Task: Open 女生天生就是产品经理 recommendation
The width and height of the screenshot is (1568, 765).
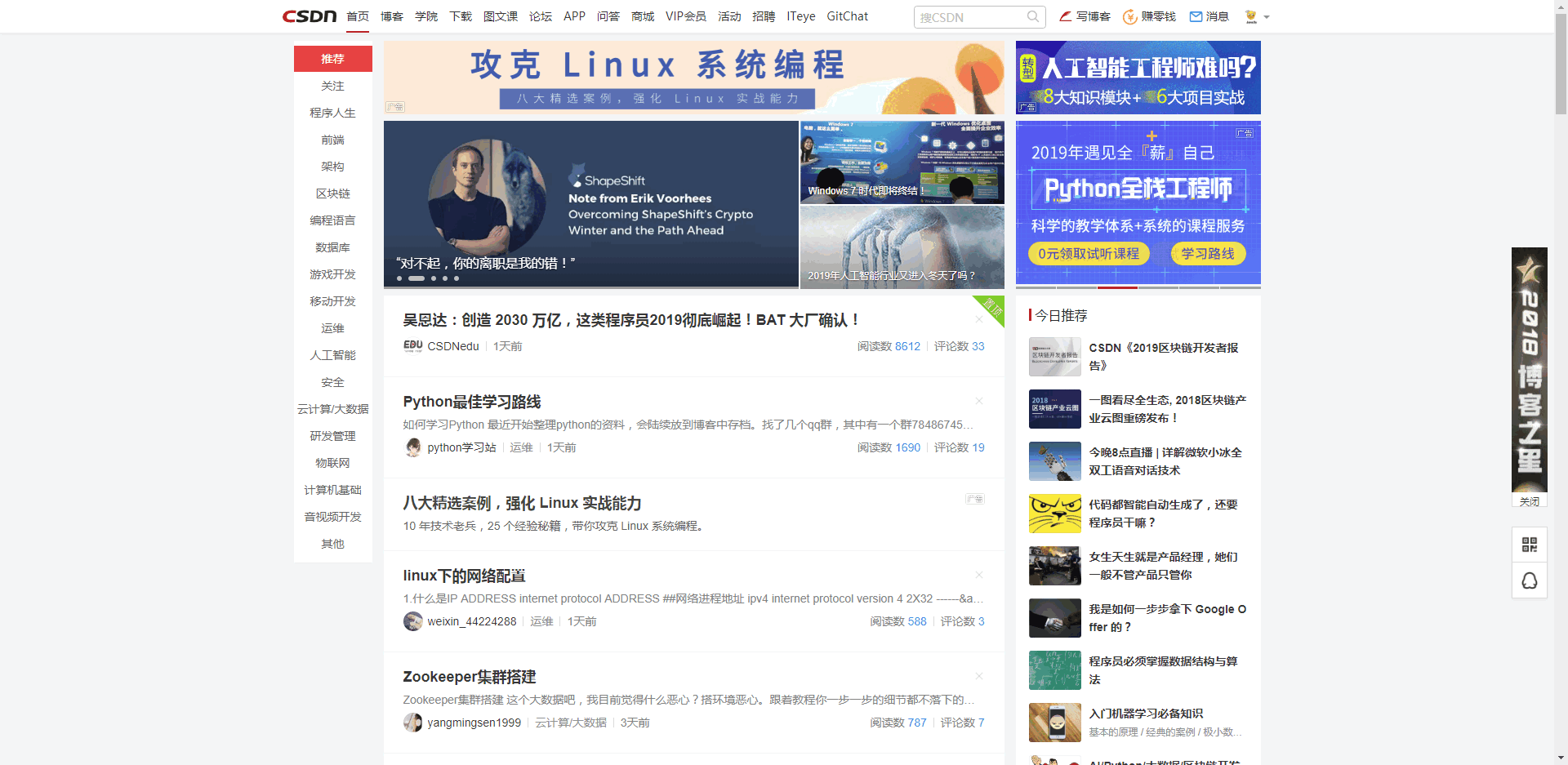Action: (1164, 566)
